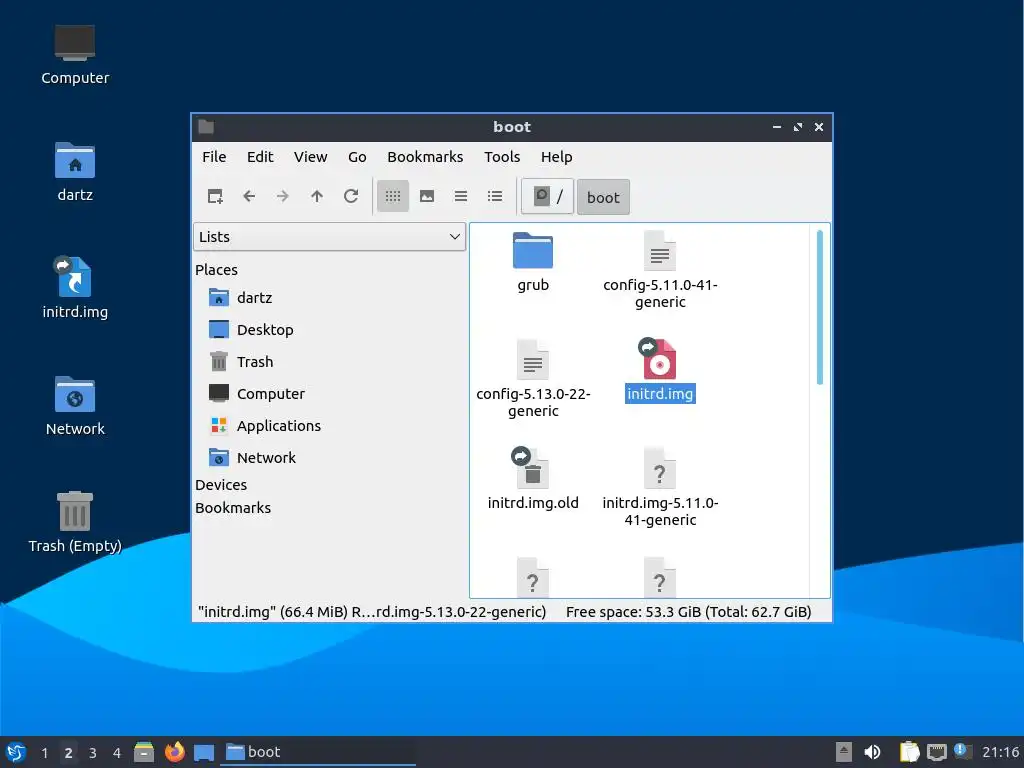Switch to workspace 2
This screenshot has width=1024, height=768.
click(69, 753)
